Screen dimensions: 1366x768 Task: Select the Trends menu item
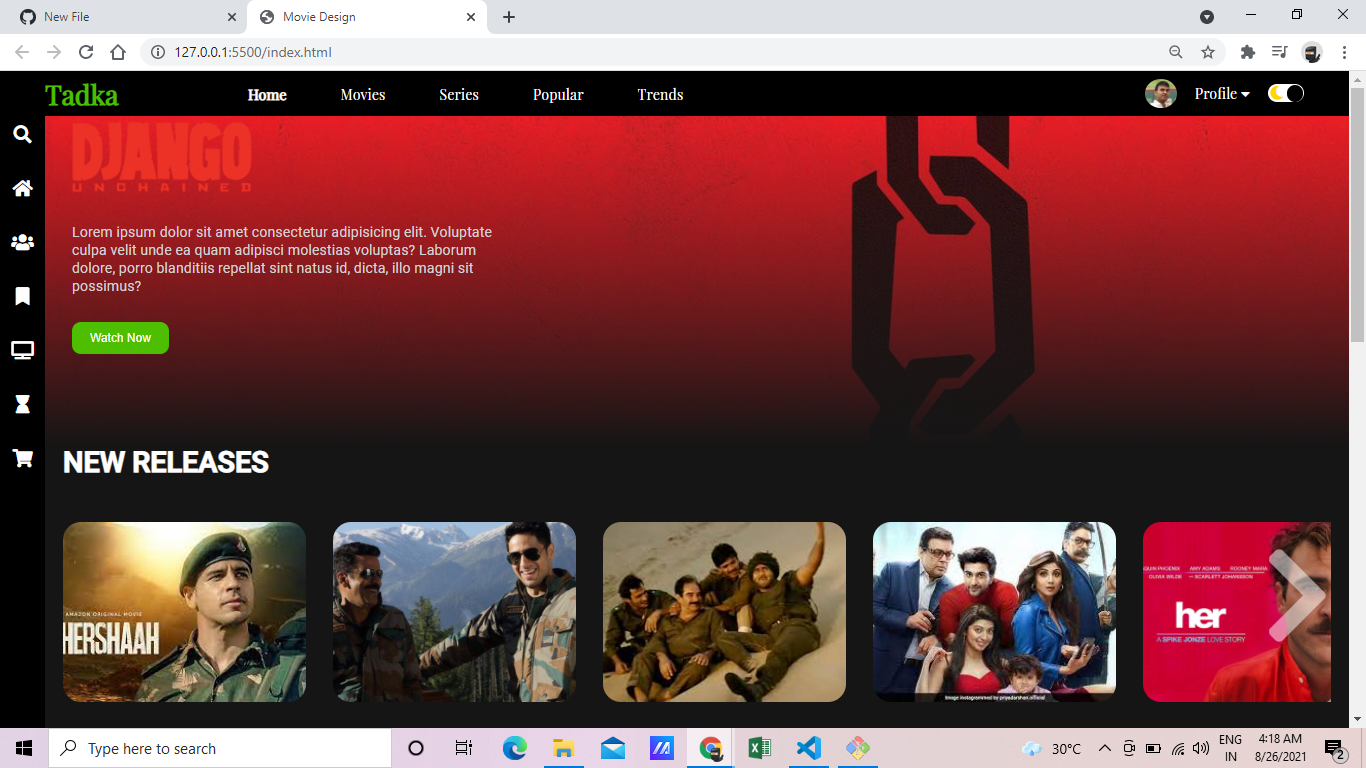(660, 95)
